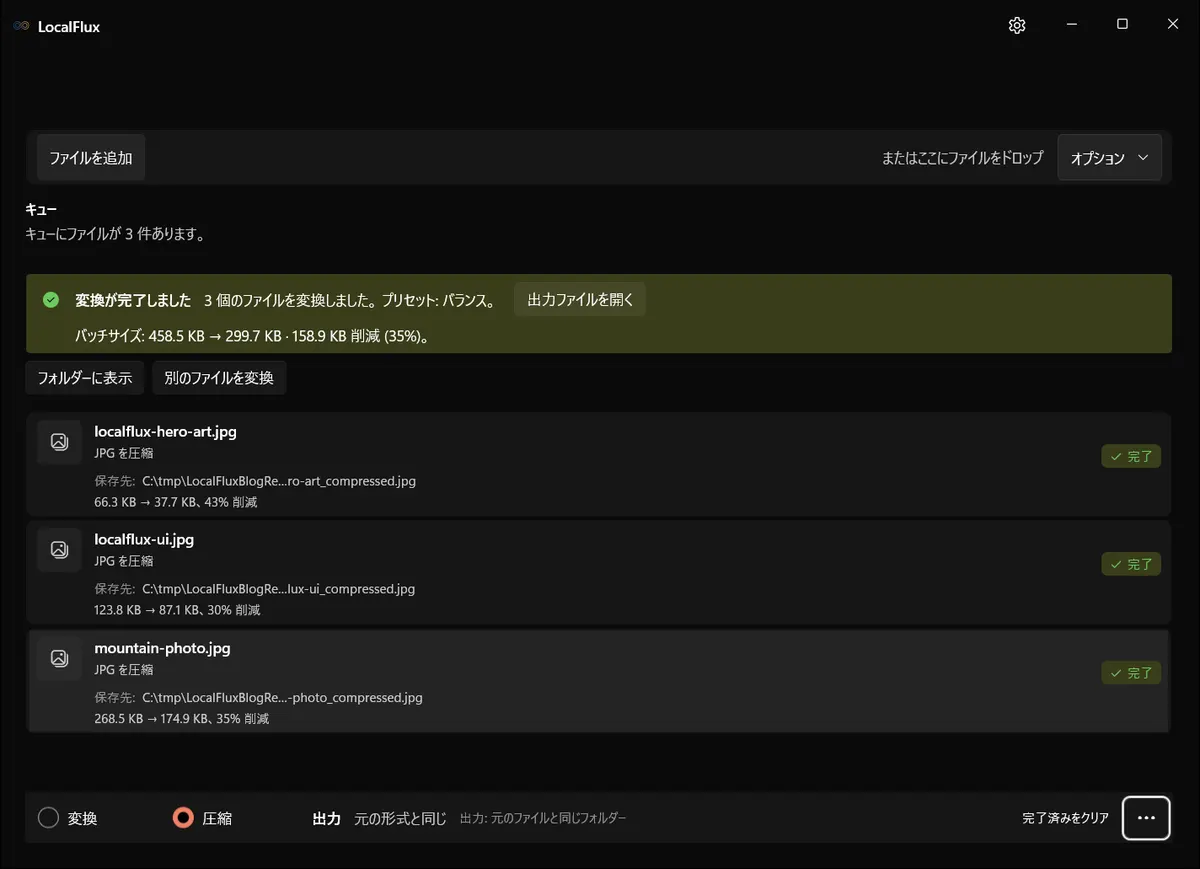Click the キューにファイルが 3 件あります text
The width and height of the screenshot is (1200, 869).
(115, 235)
